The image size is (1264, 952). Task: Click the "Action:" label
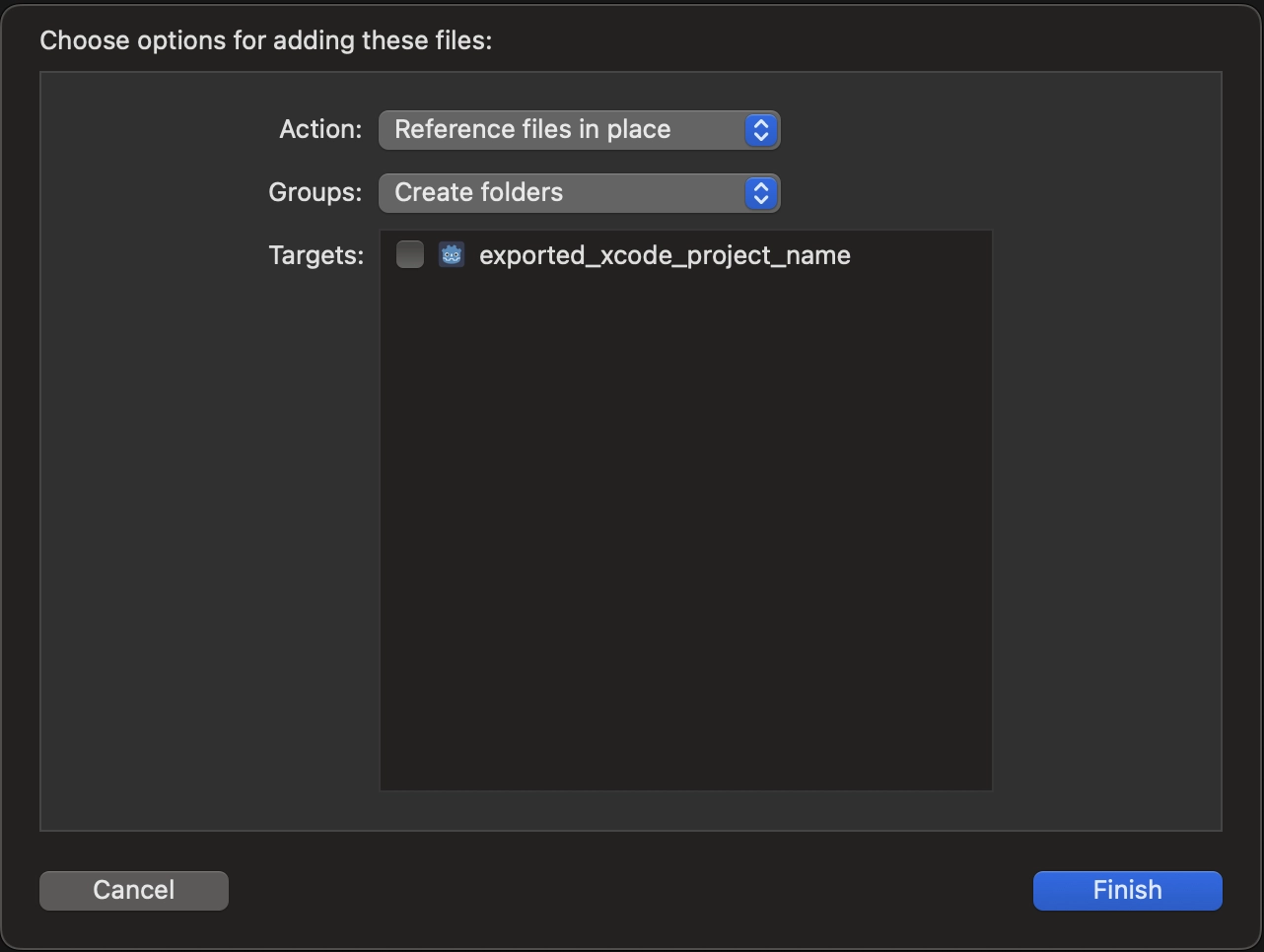click(x=320, y=130)
